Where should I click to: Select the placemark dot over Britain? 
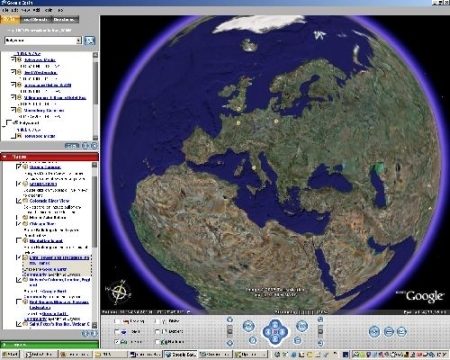[x=239, y=109]
